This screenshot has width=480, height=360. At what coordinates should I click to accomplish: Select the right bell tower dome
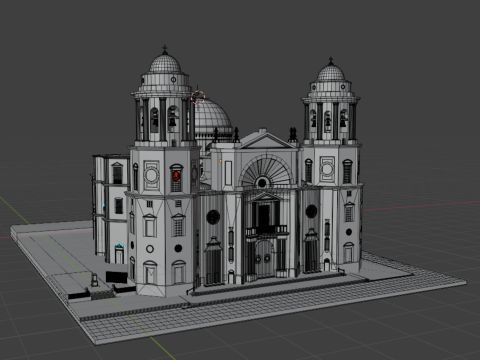click(331, 73)
